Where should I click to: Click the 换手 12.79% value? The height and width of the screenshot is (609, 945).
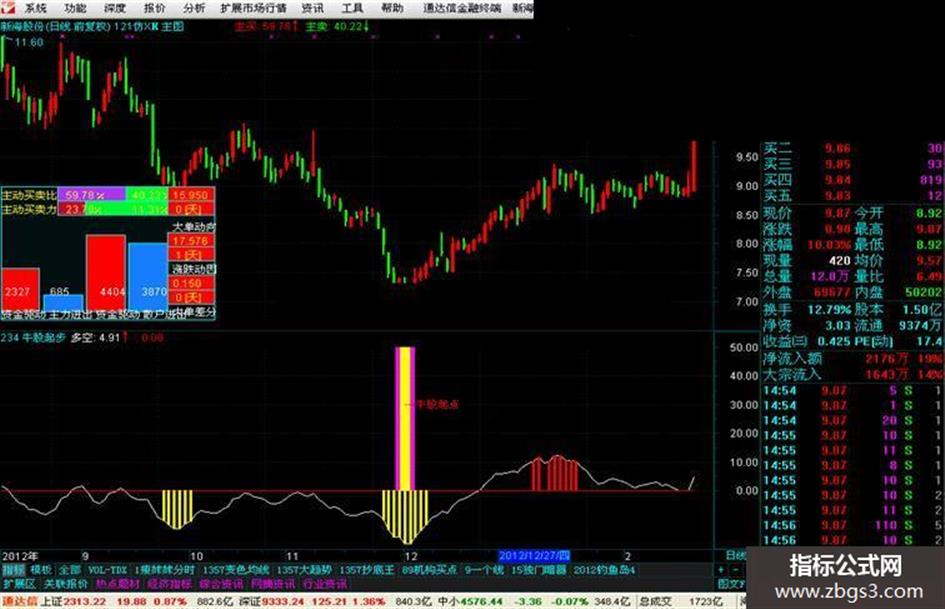(x=829, y=309)
